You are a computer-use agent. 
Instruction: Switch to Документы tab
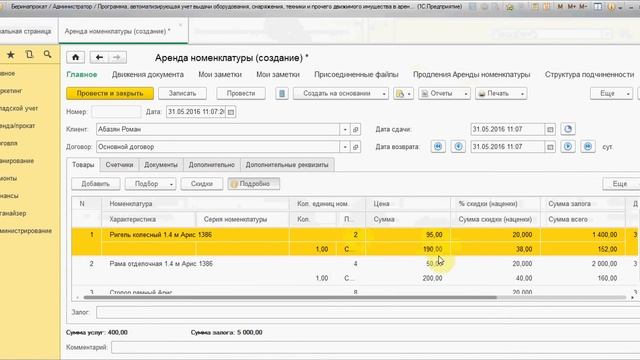(x=161, y=165)
